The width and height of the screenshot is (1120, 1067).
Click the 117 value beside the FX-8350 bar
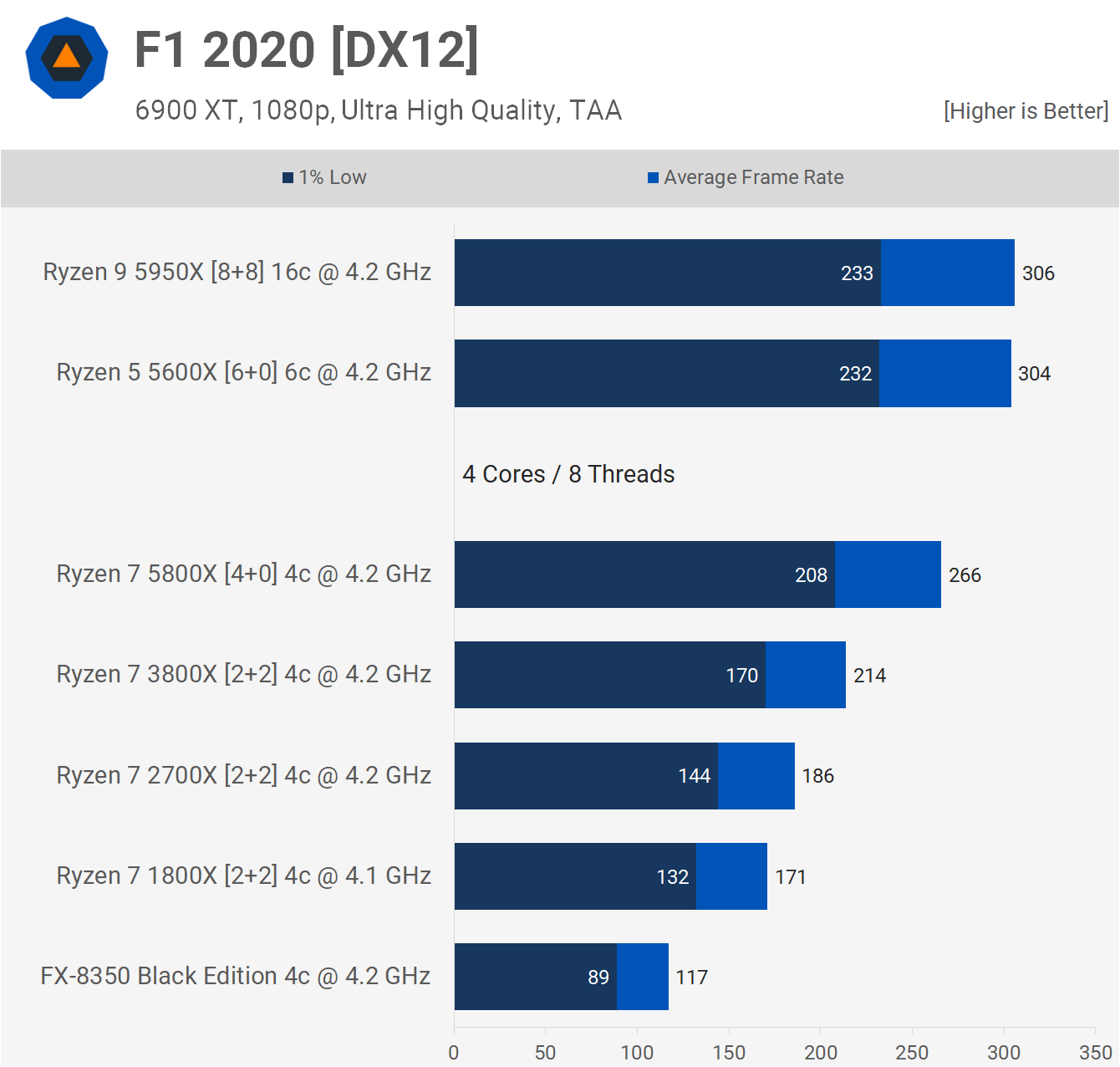point(691,978)
